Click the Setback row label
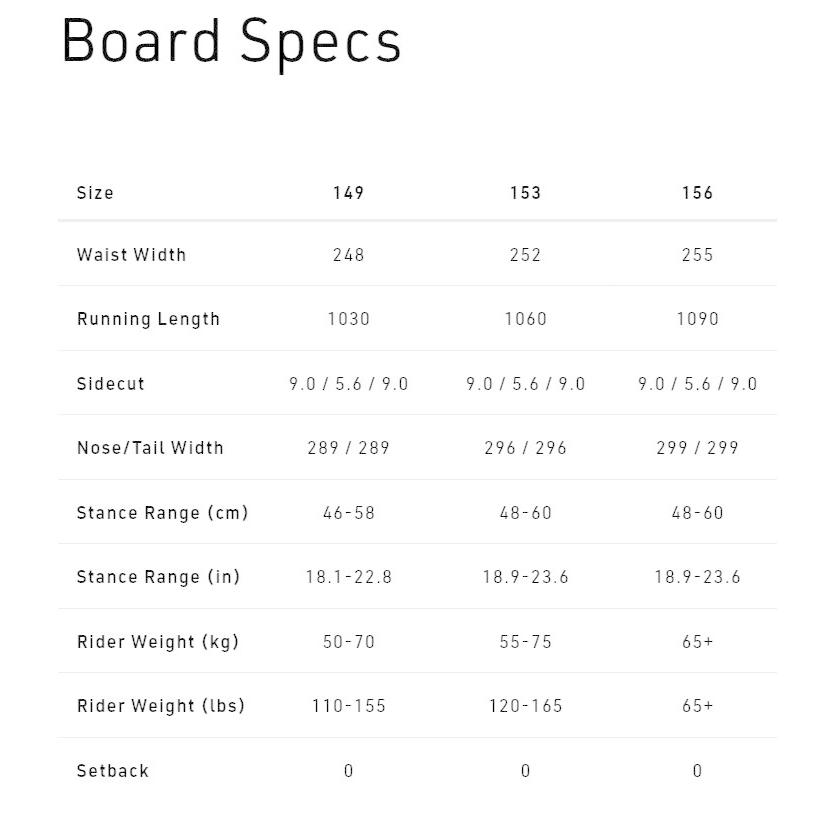 click(113, 771)
